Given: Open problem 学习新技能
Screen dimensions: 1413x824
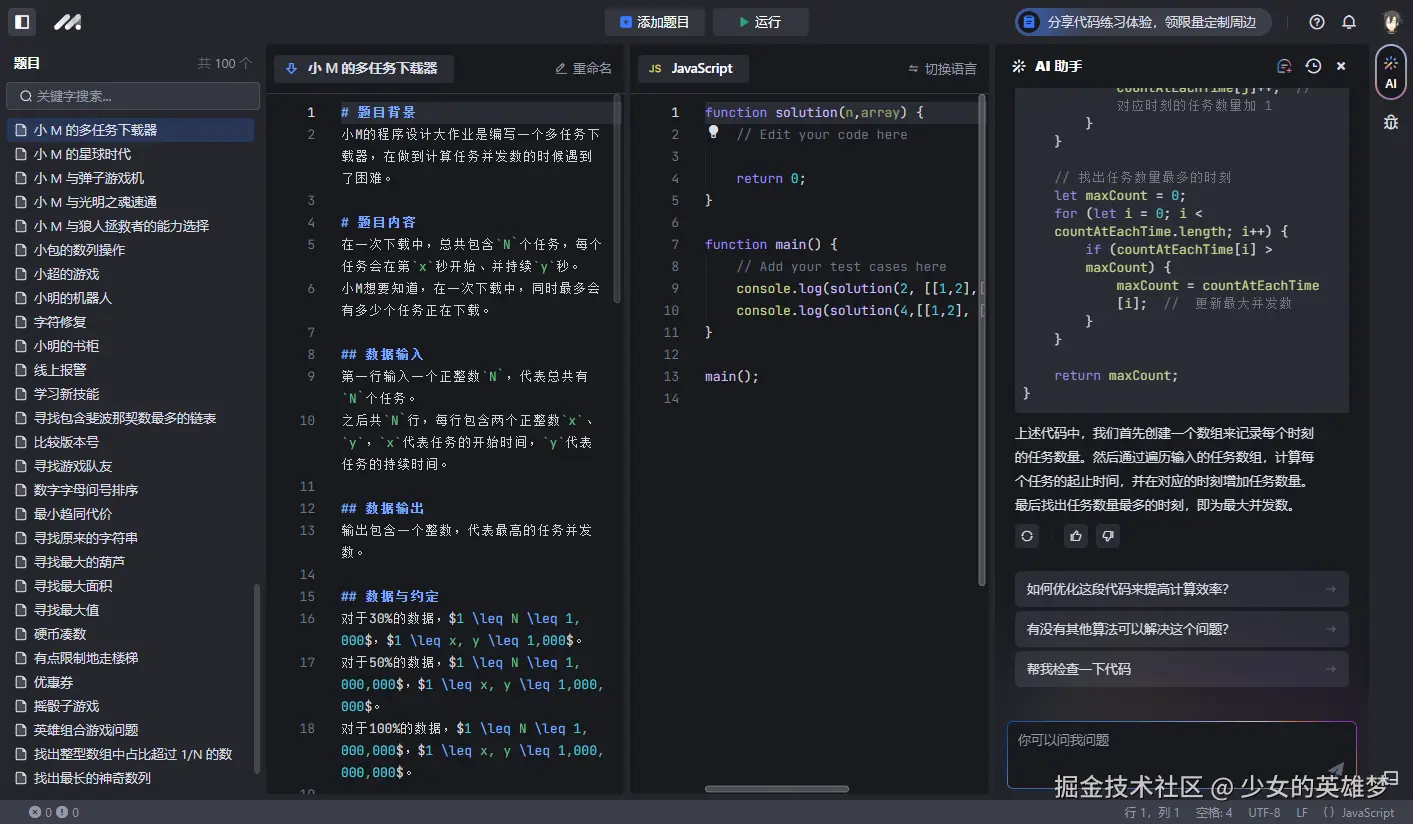Looking at the screenshot, I should point(130,394).
